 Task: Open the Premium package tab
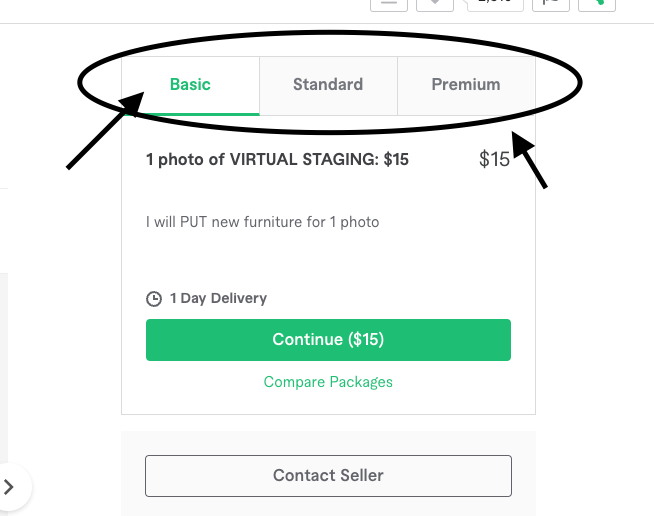[x=466, y=85]
